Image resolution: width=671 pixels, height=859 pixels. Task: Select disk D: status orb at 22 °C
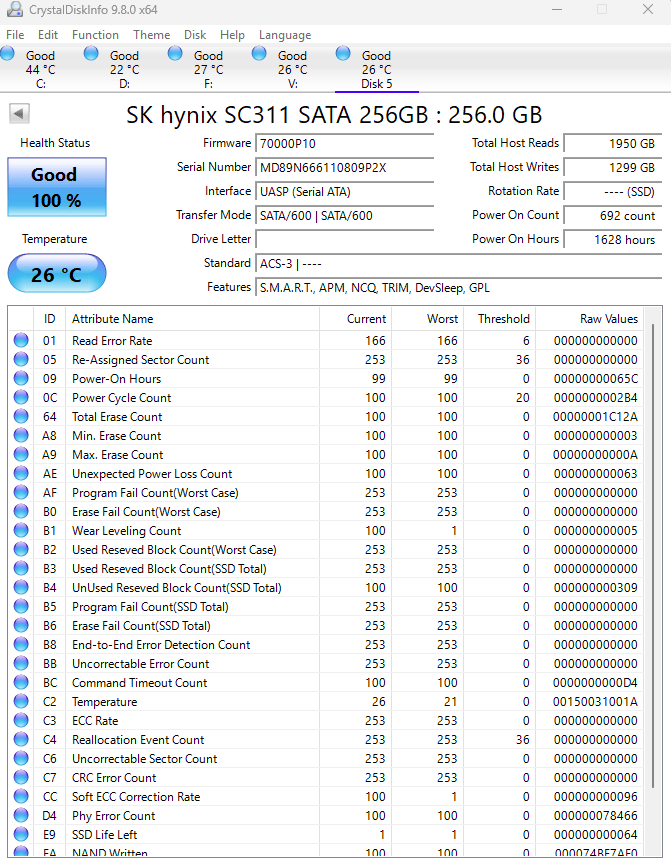(x=91, y=53)
